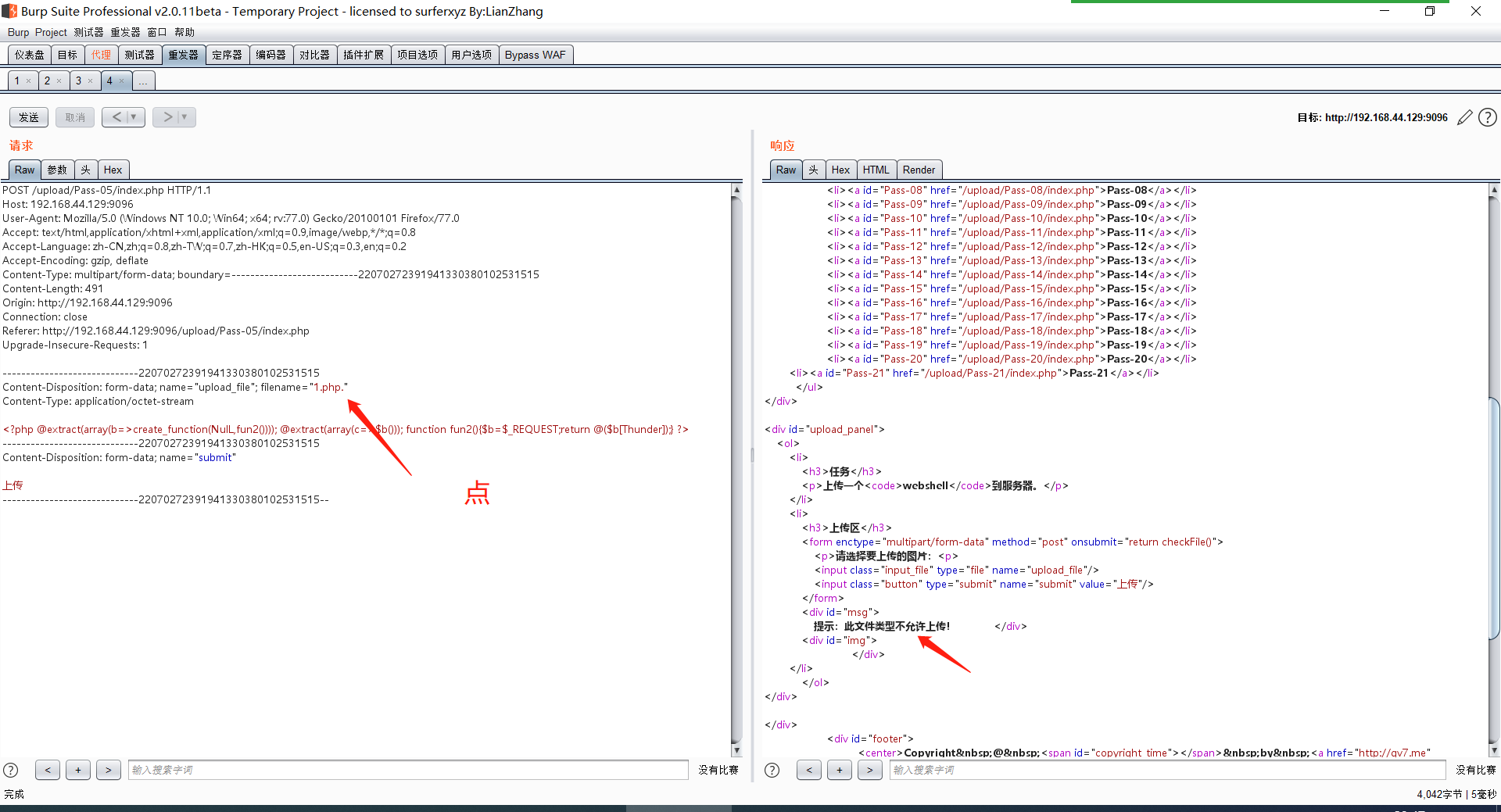Click the request search help icon
This screenshot has height=812, width=1501.
click(11, 770)
